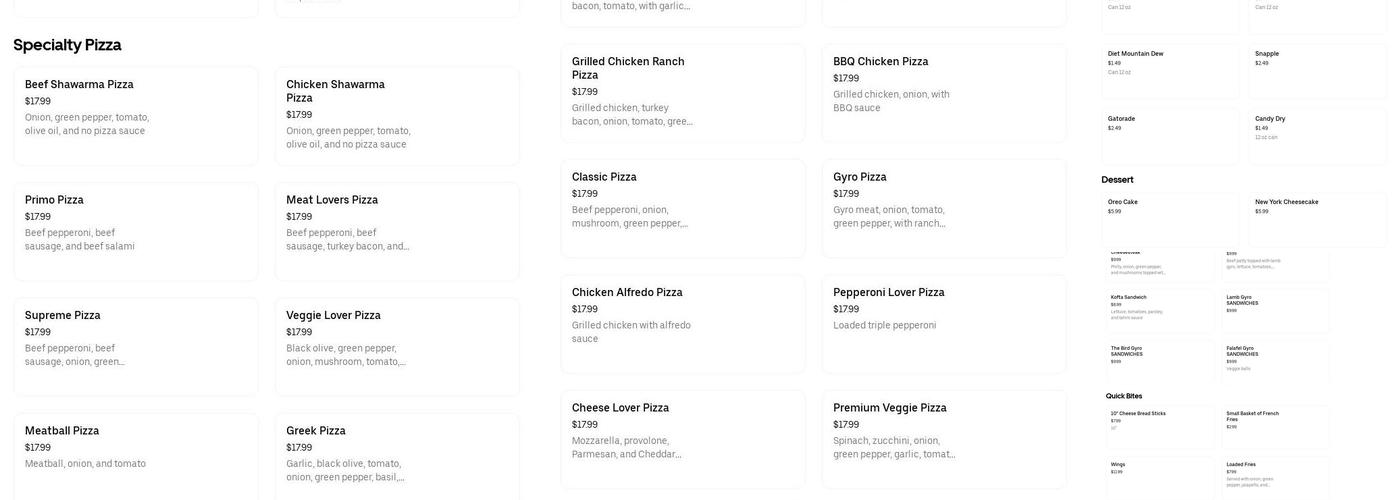Open the Veggie Lover Pizza card
1400x500 pixels.
click(x=397, y=346)
